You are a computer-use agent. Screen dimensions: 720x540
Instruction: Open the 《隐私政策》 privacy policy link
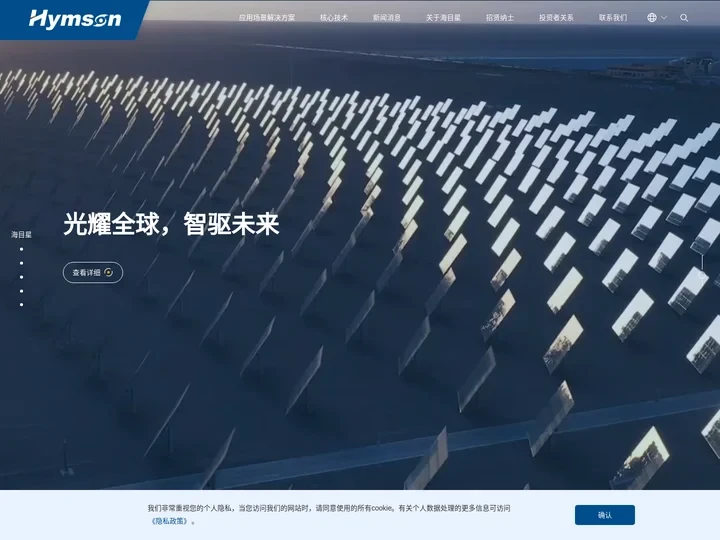click(169, 521)
